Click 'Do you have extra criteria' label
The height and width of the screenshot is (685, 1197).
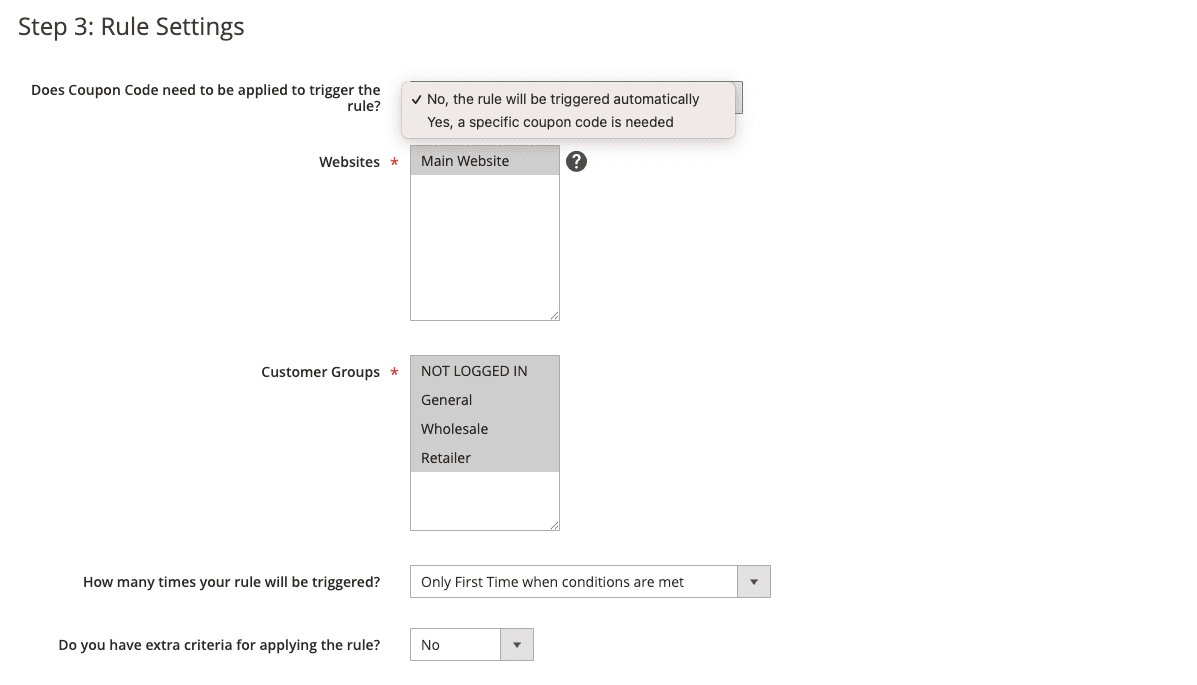(x=219, y=645)
